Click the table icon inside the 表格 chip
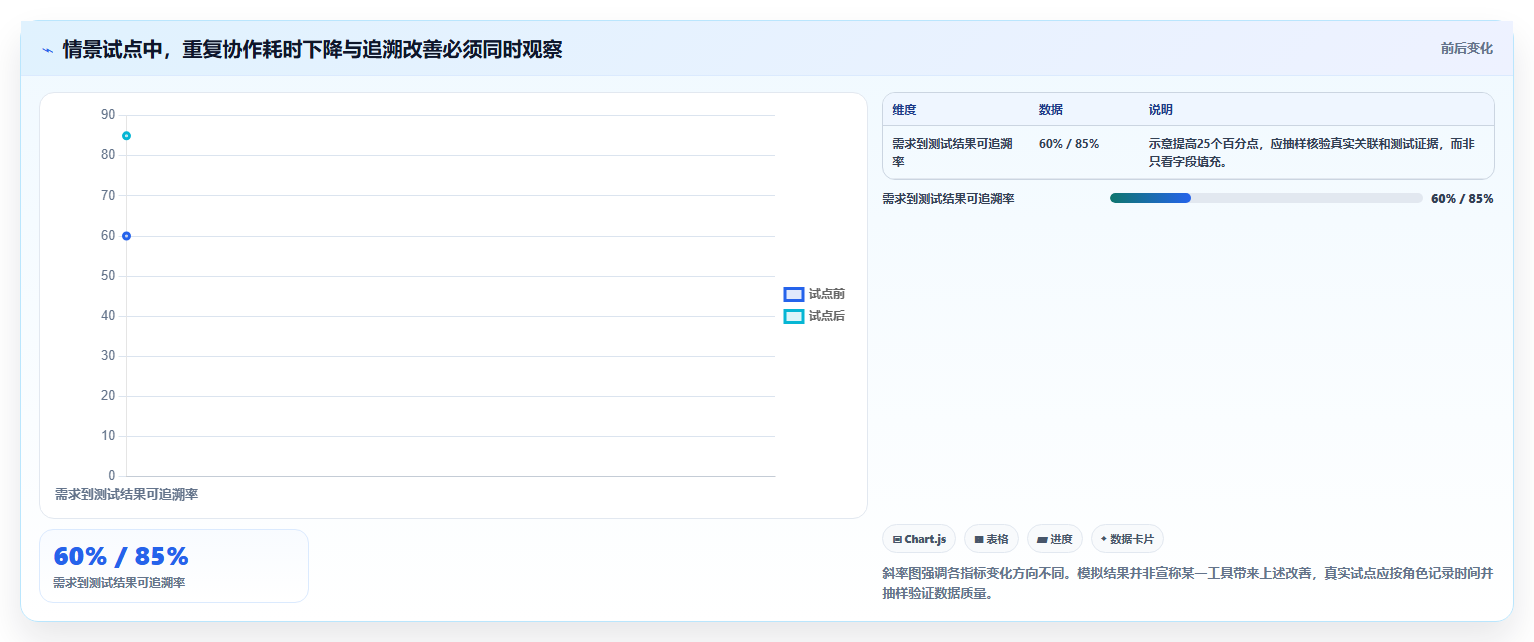 tap(979, 539)
